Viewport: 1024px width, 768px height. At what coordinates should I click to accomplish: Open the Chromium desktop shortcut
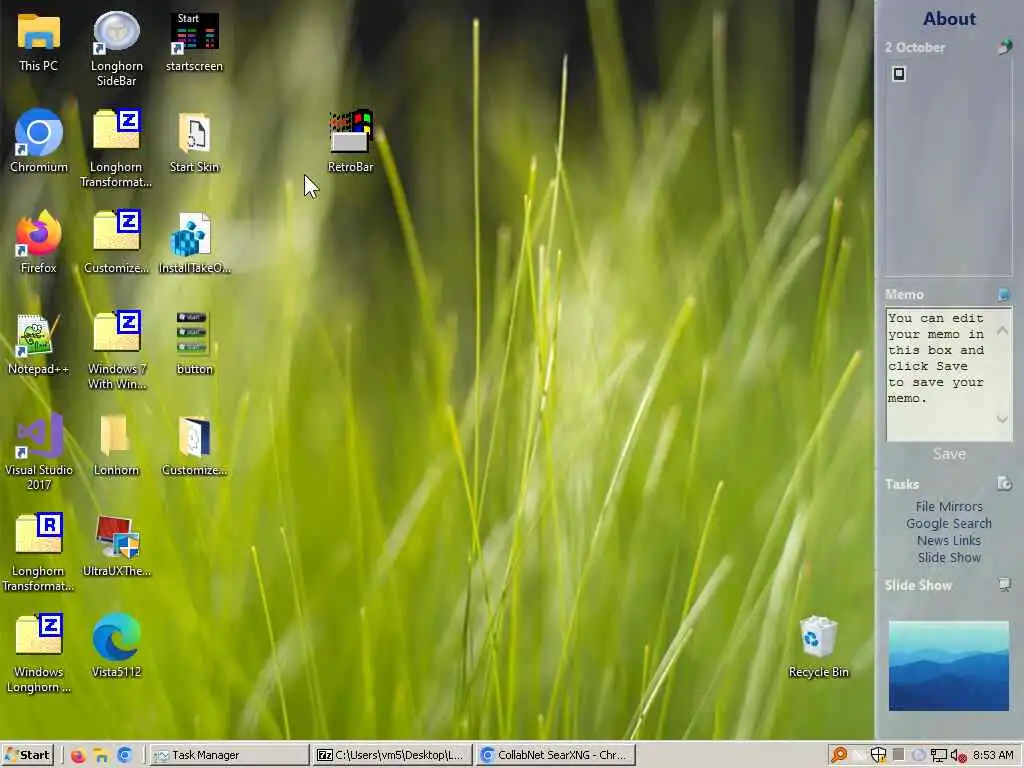(x=39, y=142)
